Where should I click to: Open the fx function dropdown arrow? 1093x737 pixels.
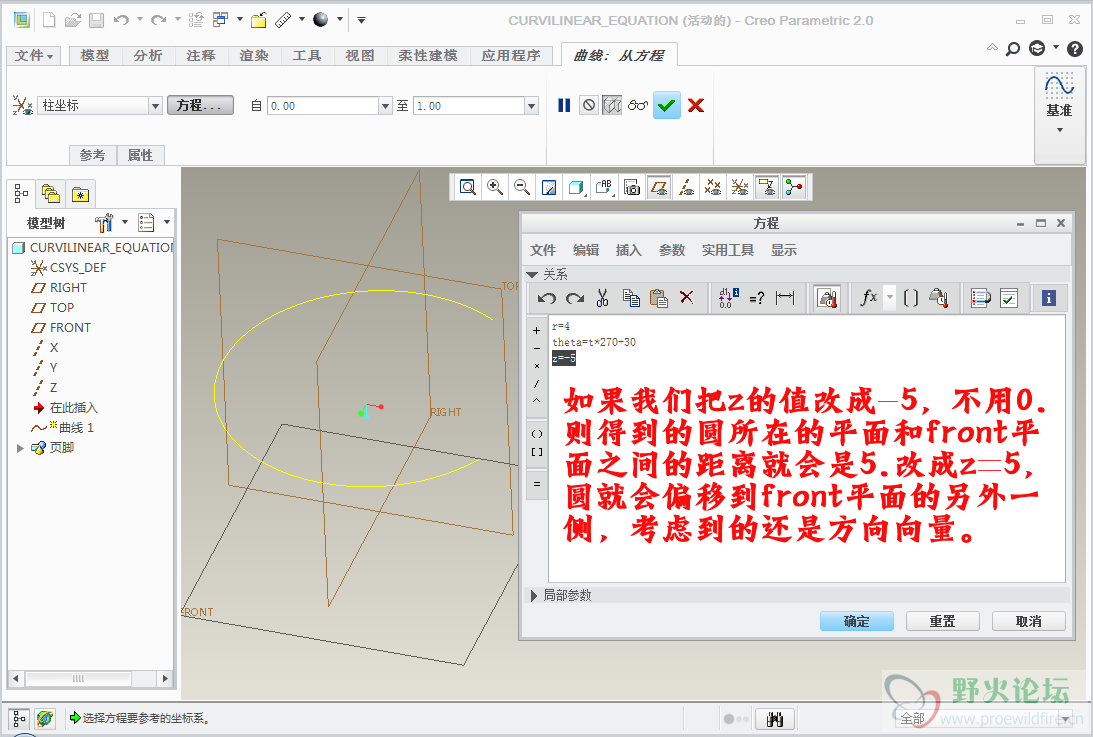889,298
